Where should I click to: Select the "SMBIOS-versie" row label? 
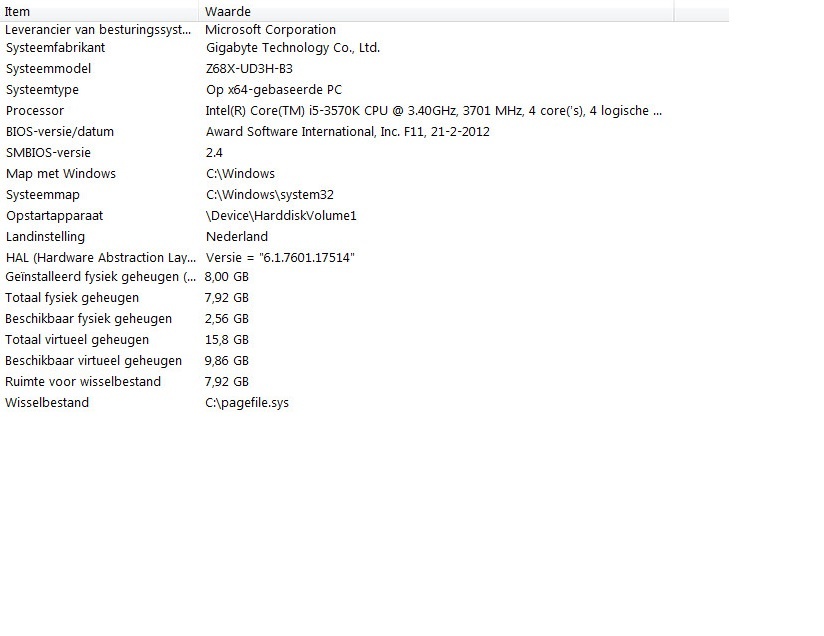point(48,153)
